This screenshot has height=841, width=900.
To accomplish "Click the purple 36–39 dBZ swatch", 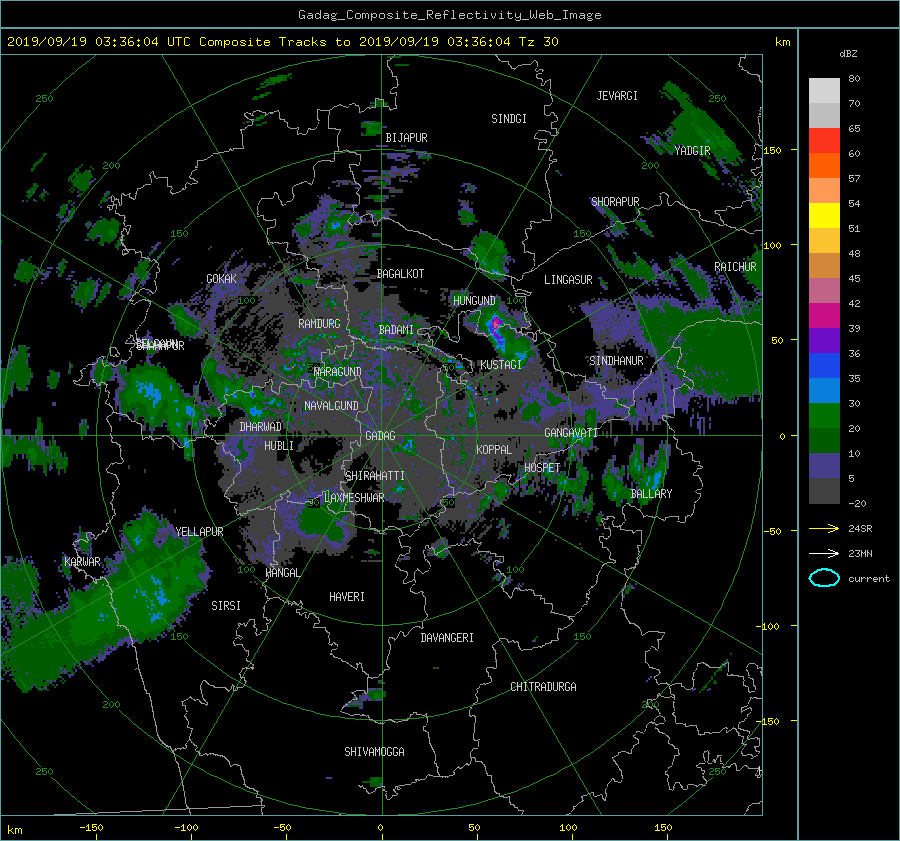I will coord(824,340).
